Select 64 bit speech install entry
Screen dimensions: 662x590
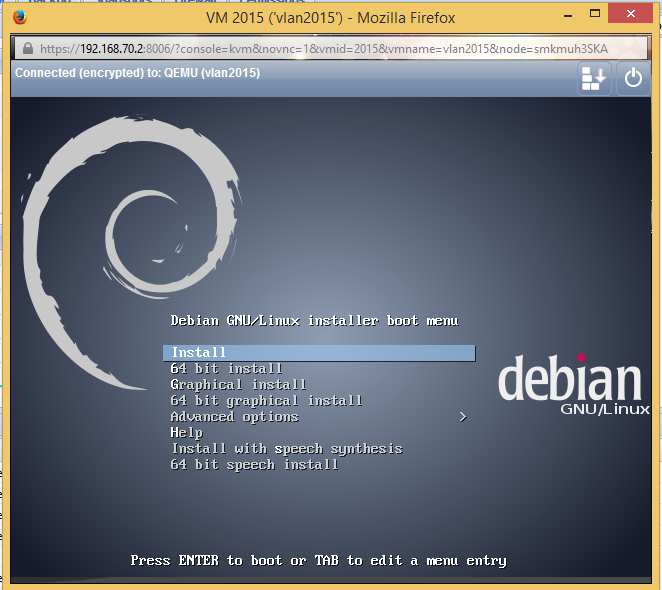coord(254,465)
